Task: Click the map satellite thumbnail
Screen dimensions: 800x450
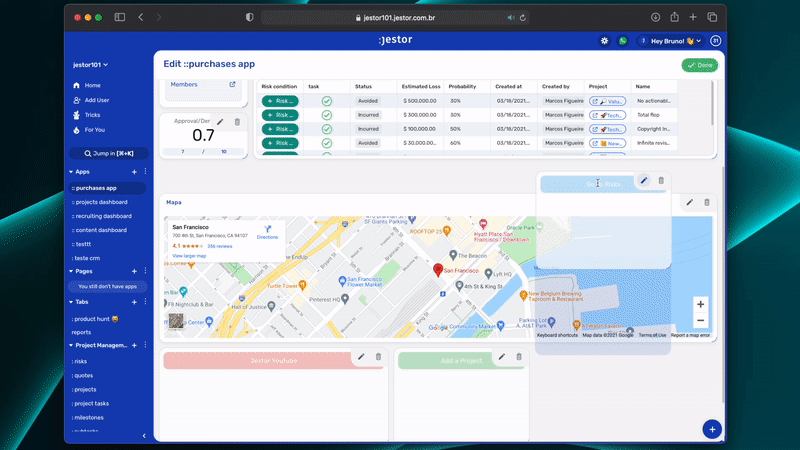Action: pos(176,320)
